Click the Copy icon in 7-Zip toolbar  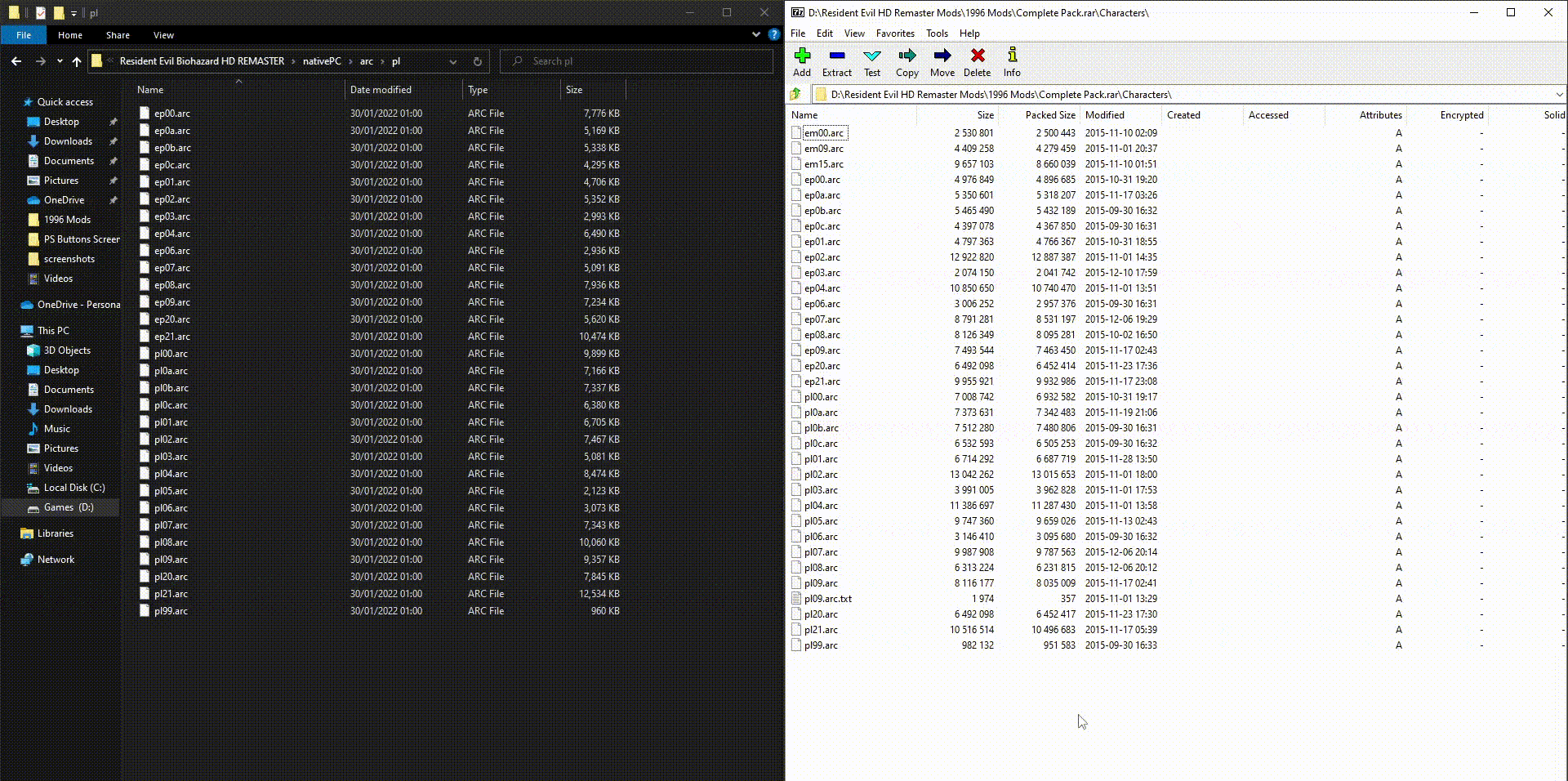pyautogui.click(x=906, y=62)
